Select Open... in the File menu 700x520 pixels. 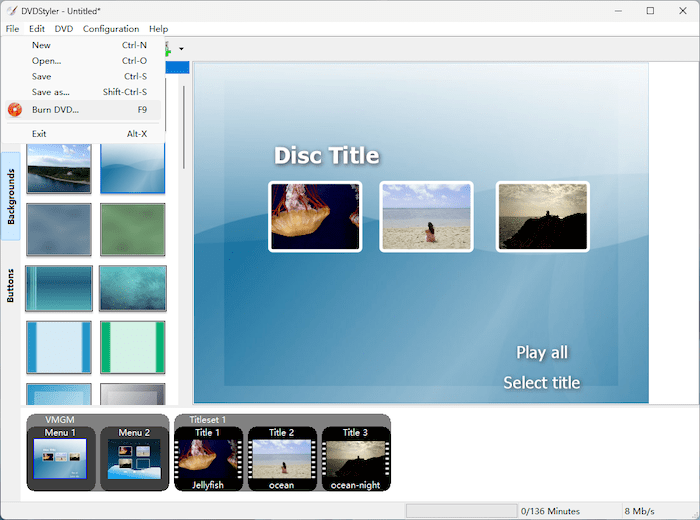[x=46, y=61]
